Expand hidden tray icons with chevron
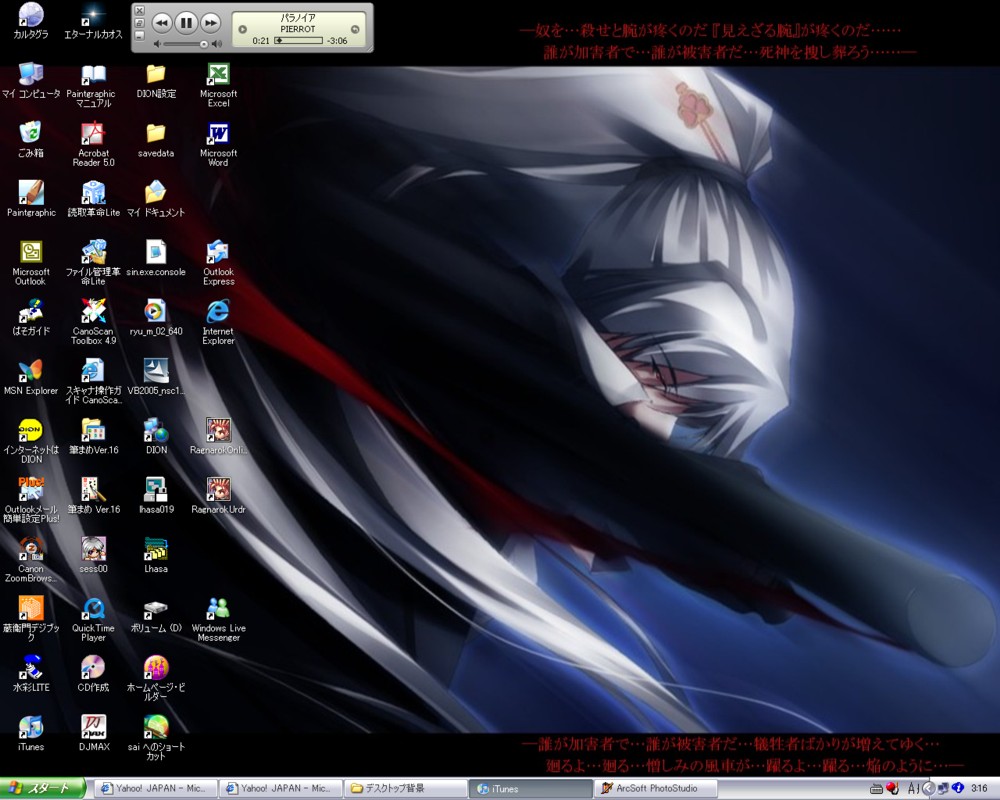Image resolution: width=1000 pixels, height=800 pixels. pos(929,789)
